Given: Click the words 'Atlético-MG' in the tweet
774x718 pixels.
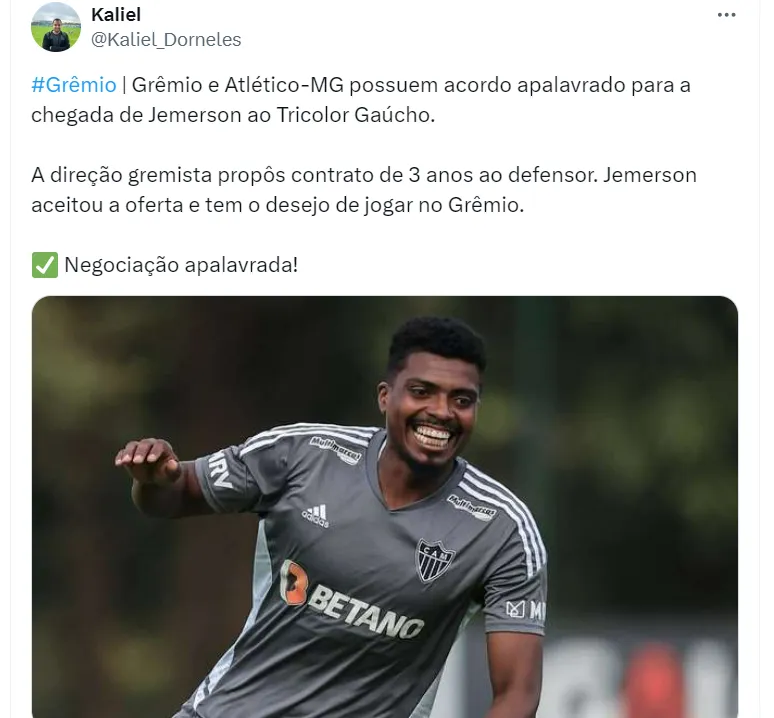Looking at the screenshot, I should 284,85.
